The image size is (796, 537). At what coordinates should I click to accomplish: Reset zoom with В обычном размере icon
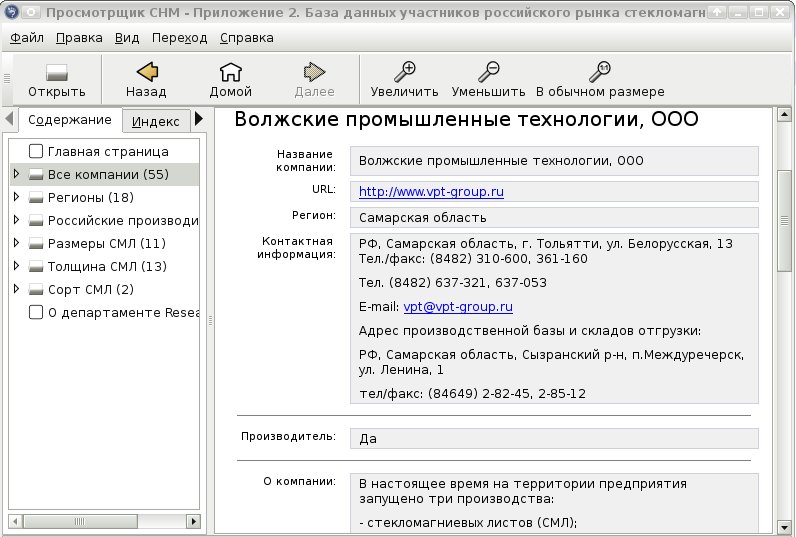coord(600,72)
